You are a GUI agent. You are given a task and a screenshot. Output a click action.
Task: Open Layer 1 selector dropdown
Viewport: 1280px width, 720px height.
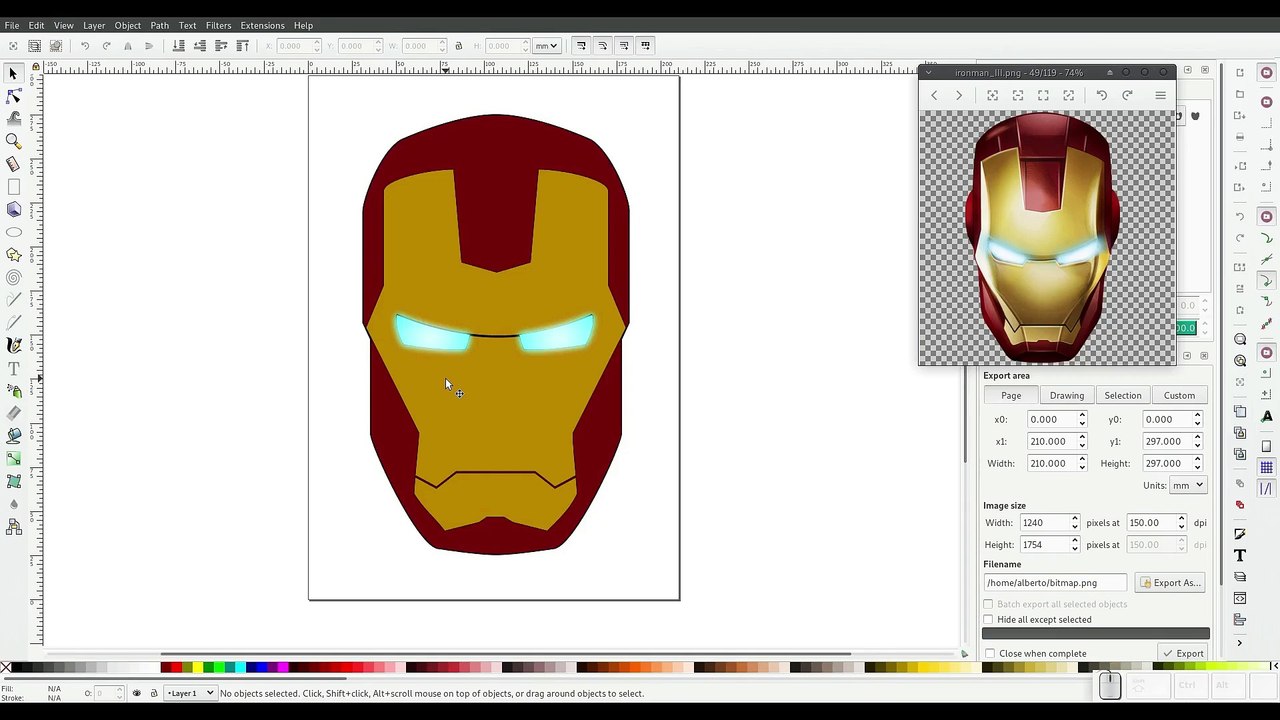pos(190,693)
